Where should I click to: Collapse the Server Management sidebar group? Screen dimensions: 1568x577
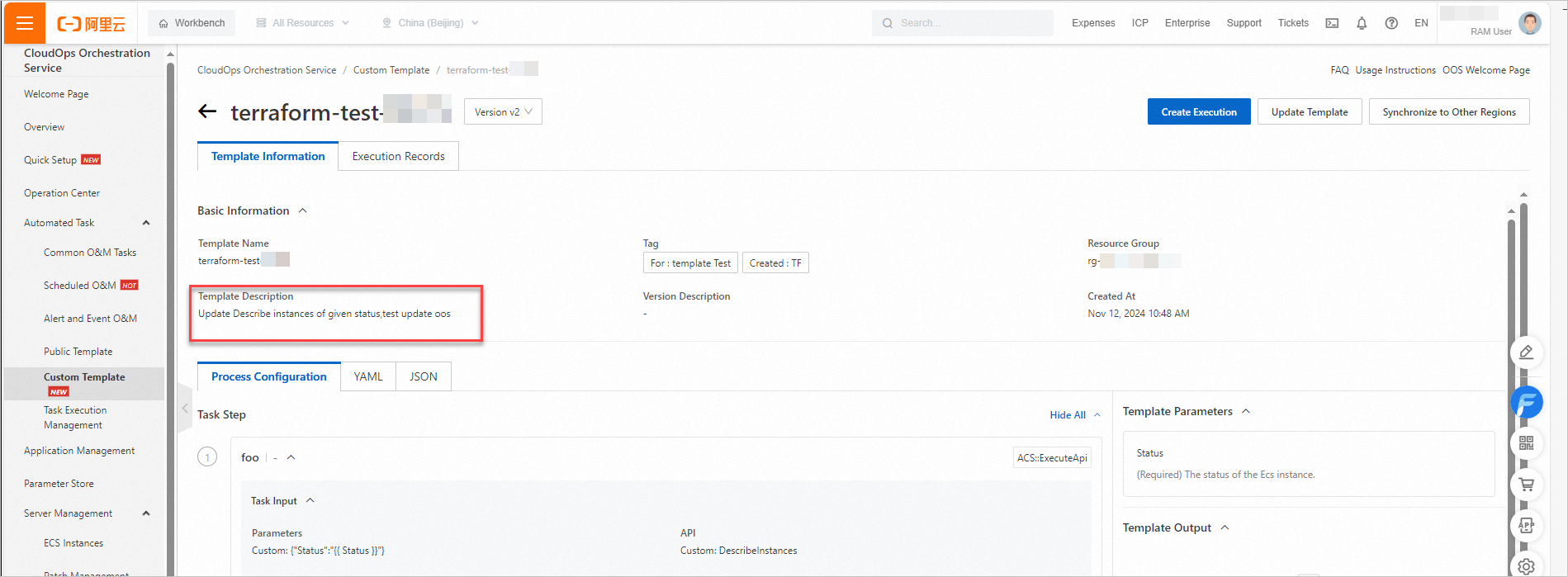146,513
